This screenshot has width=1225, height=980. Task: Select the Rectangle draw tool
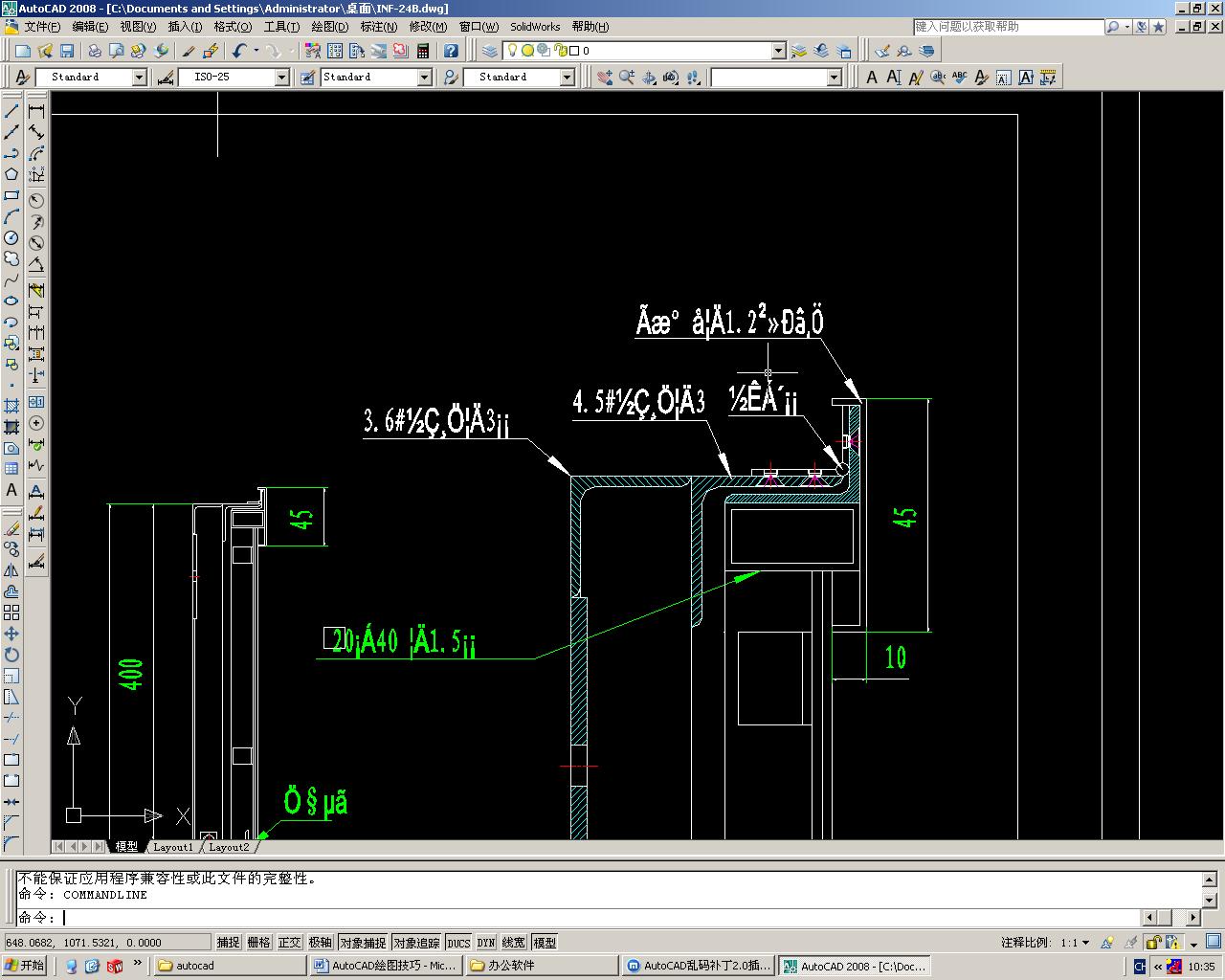[x=11, y=195]
